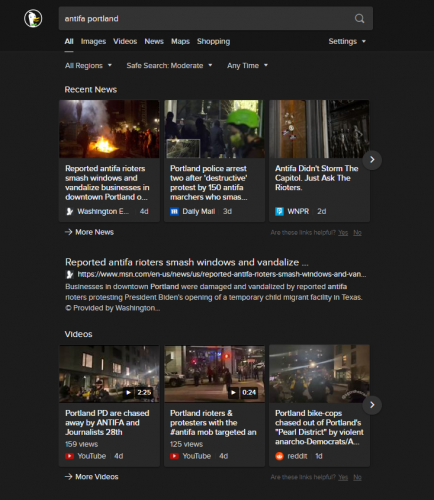Screen dimensions: 434x500
Task: Open the Safe Search: Moderate dropdown
Action: [x=169, y=66]
